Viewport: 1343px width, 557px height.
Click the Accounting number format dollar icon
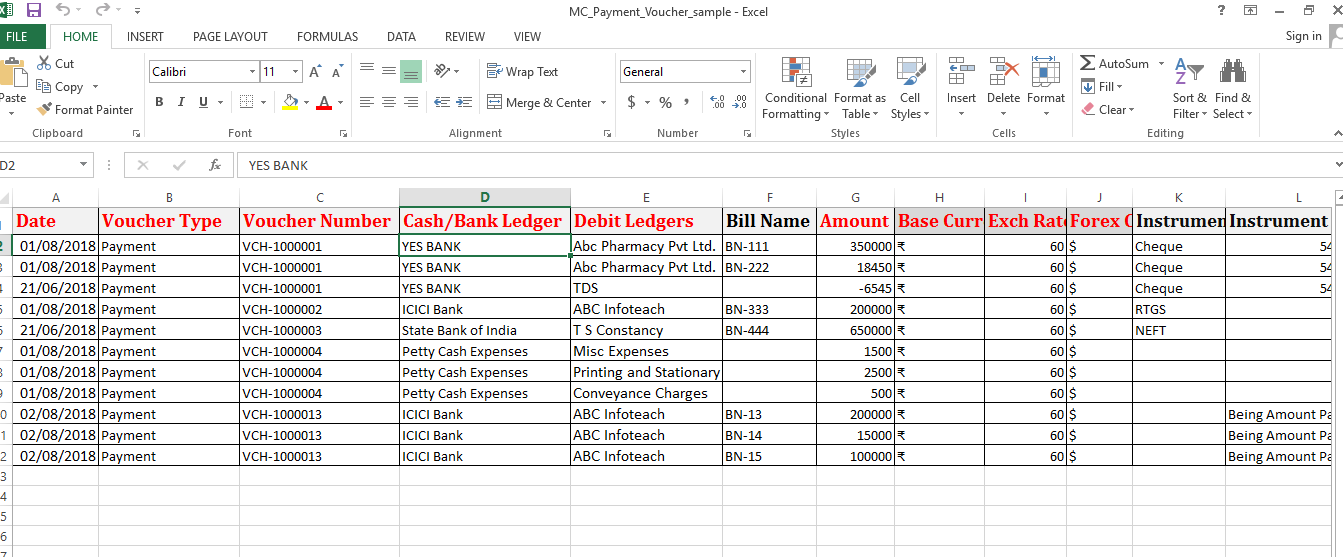[x=631, y=102]
